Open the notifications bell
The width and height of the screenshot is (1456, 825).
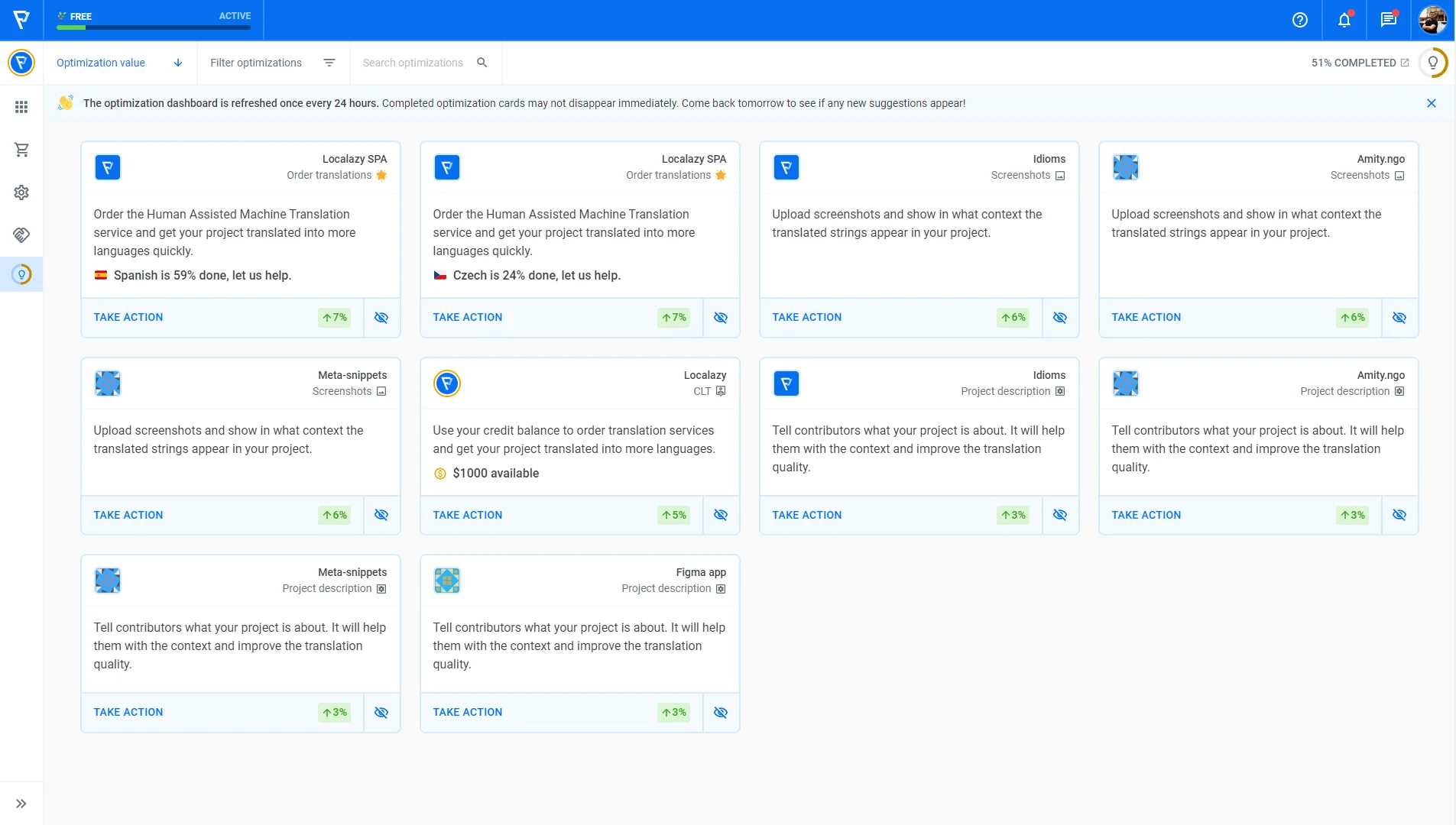(1344, 20)
